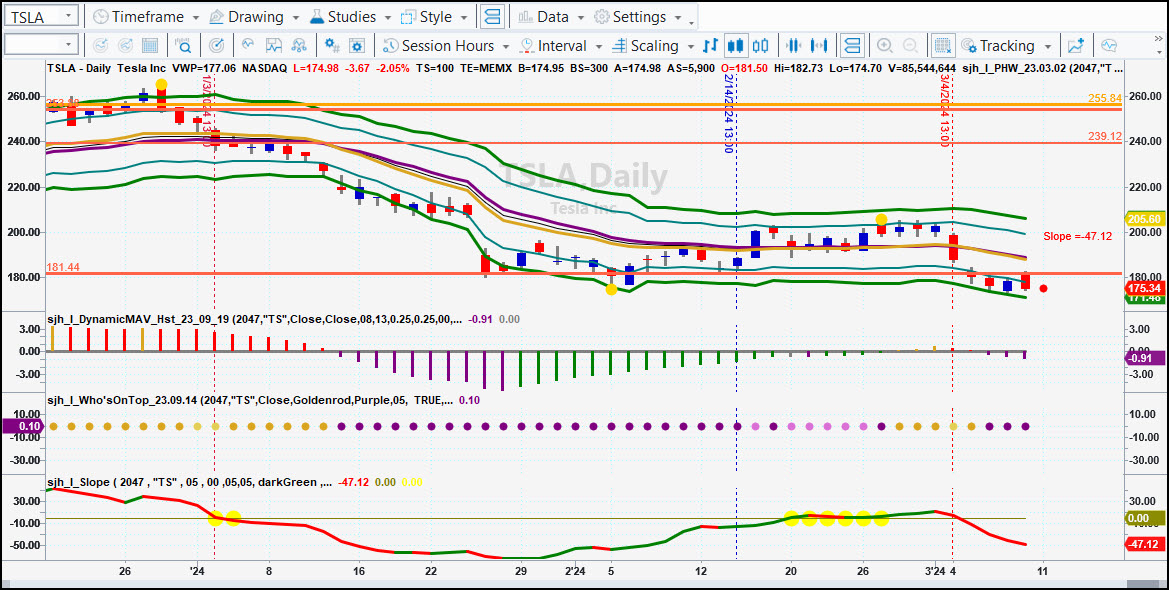
Task: Click the purple -0.91 value tag on right axis
Action: [x=1144, y=358]
